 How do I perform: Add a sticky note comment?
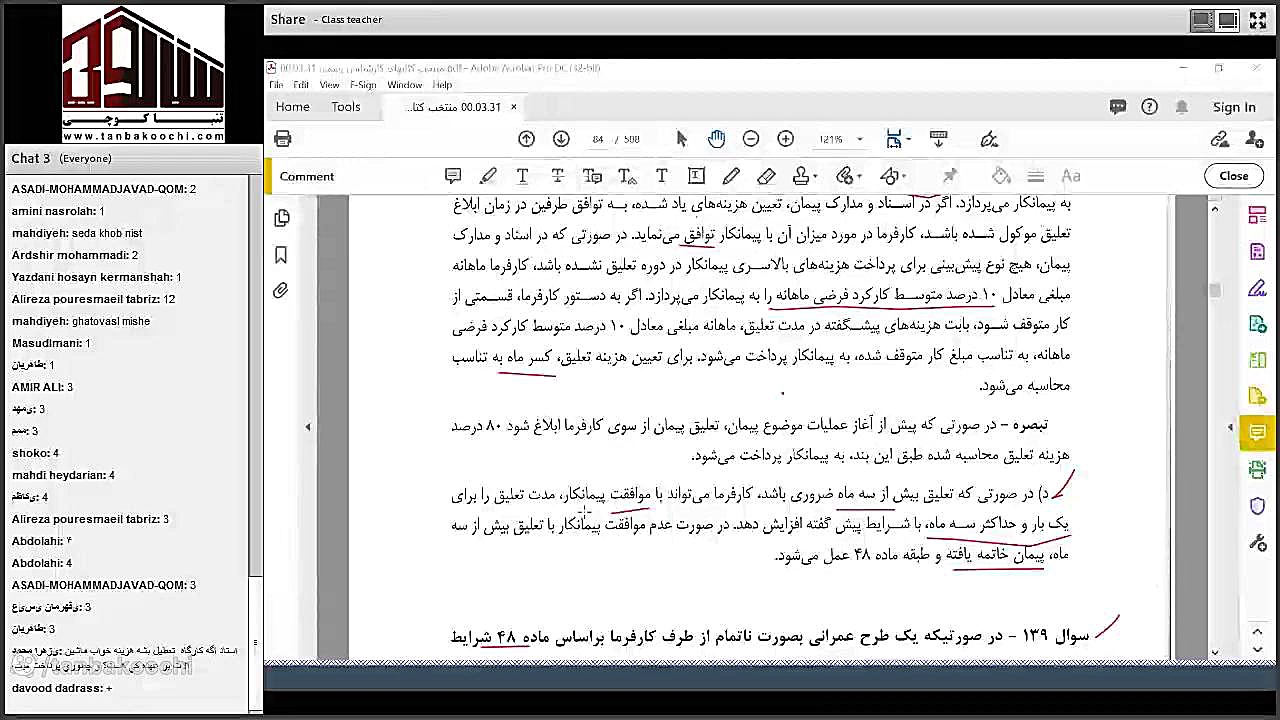(453, 176)
